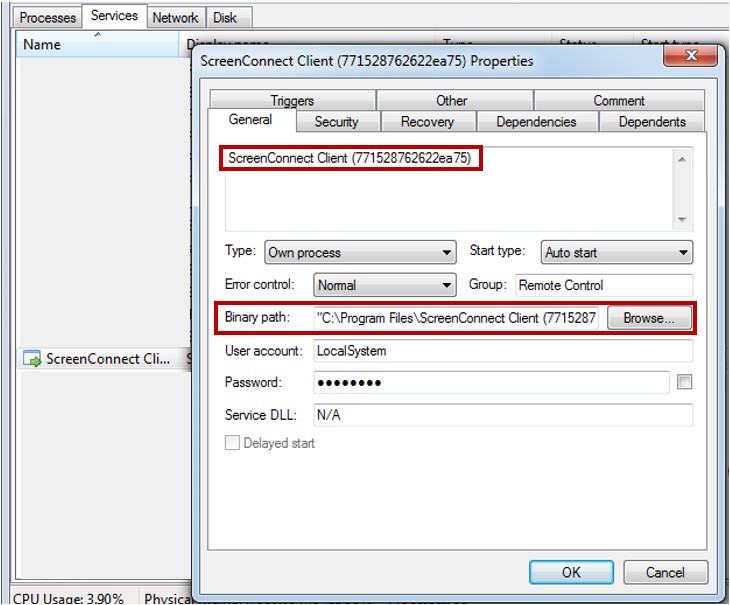Expand the Type dropdown showing Own process

360,252
